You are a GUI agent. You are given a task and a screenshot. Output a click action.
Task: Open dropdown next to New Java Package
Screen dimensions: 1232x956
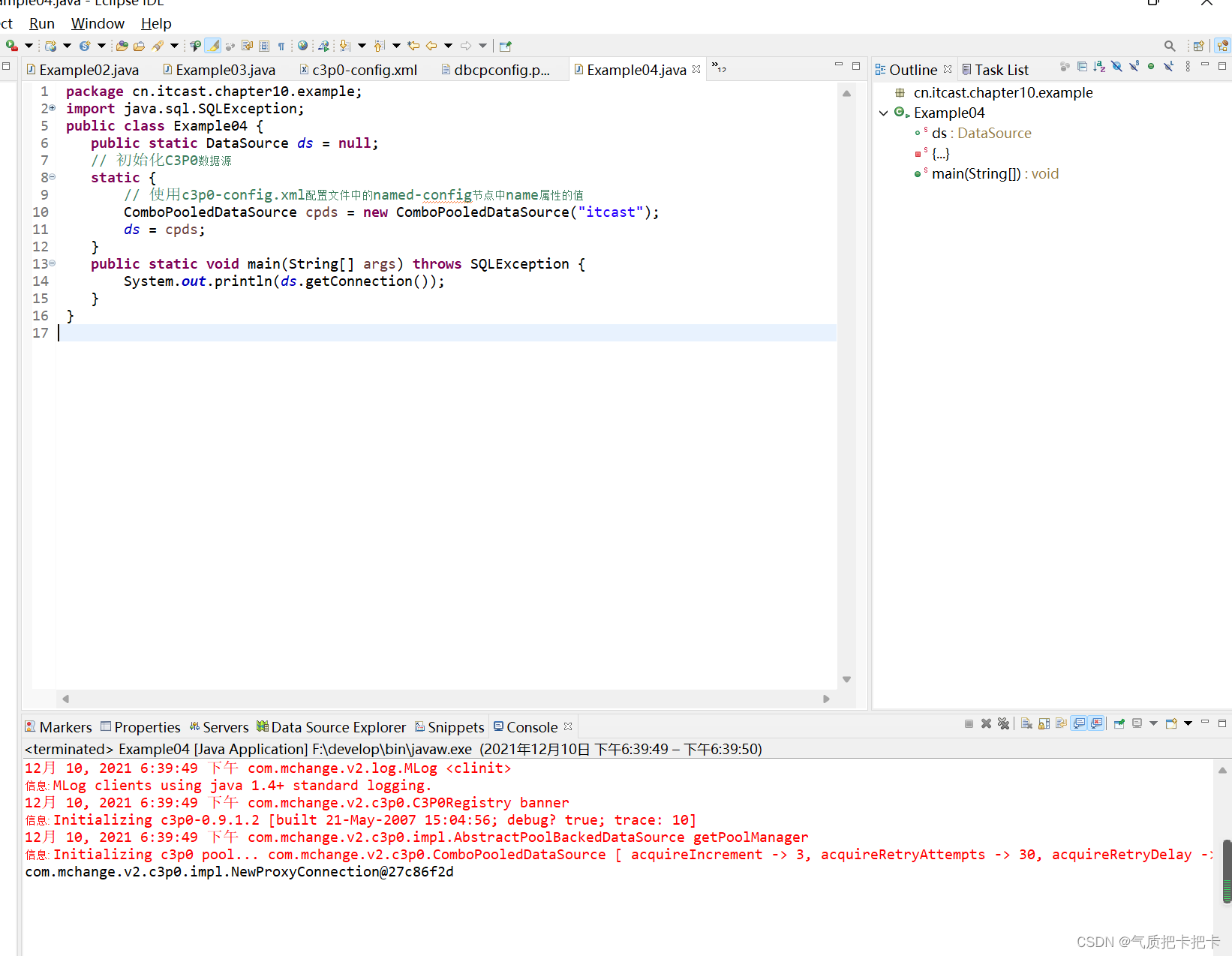click(67, 46)
